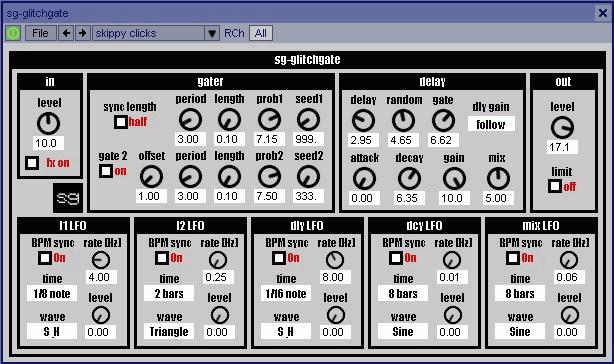Click the dly gain follow button
This screenshot has width=614, height=364.
click(x=491, y=124)
